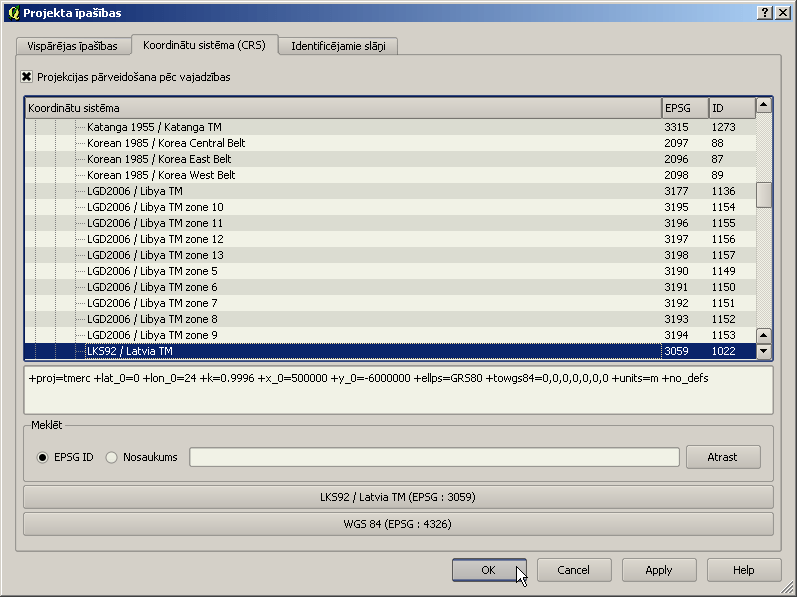Select the Nosaukums radio button
797x597 pixels.
point(111,457)
